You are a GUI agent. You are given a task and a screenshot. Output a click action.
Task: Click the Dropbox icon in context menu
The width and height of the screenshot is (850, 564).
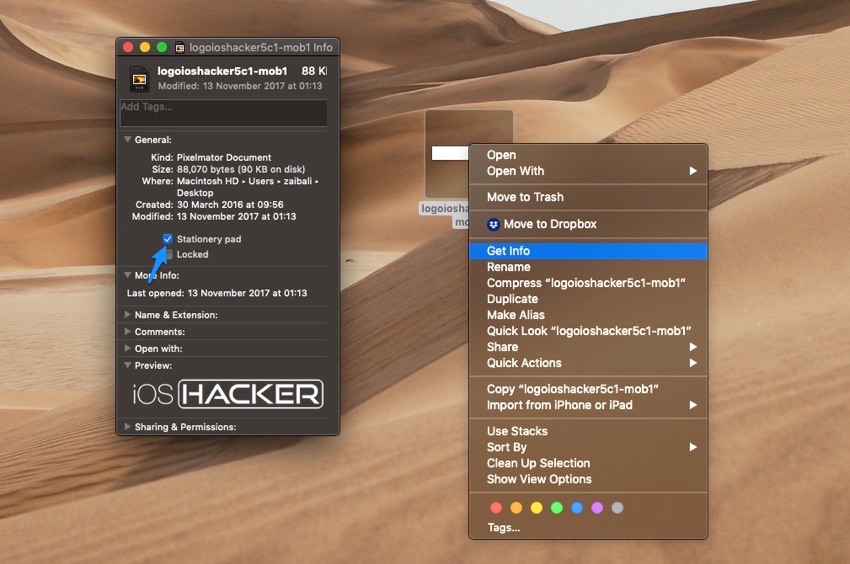(x=493, y=224)
